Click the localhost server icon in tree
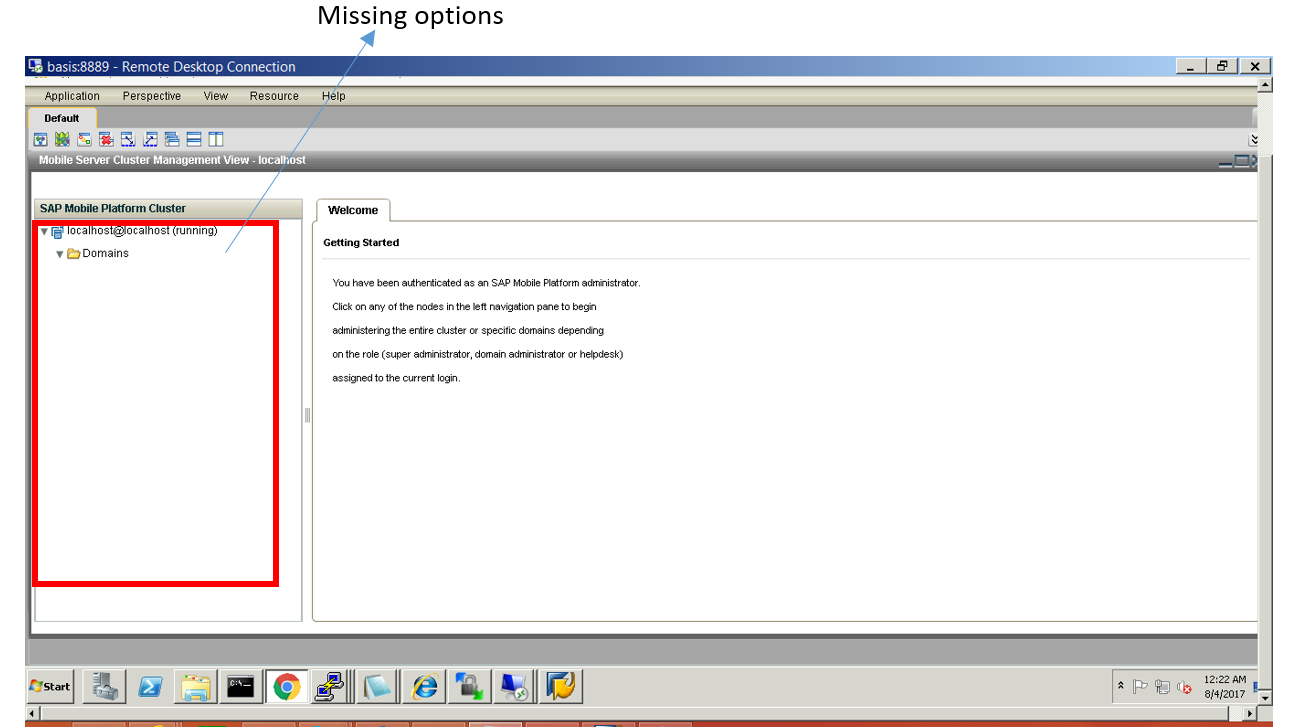The height and width of the screenshot is (727, 1302). pyautogui.click(x=57, y=232)
